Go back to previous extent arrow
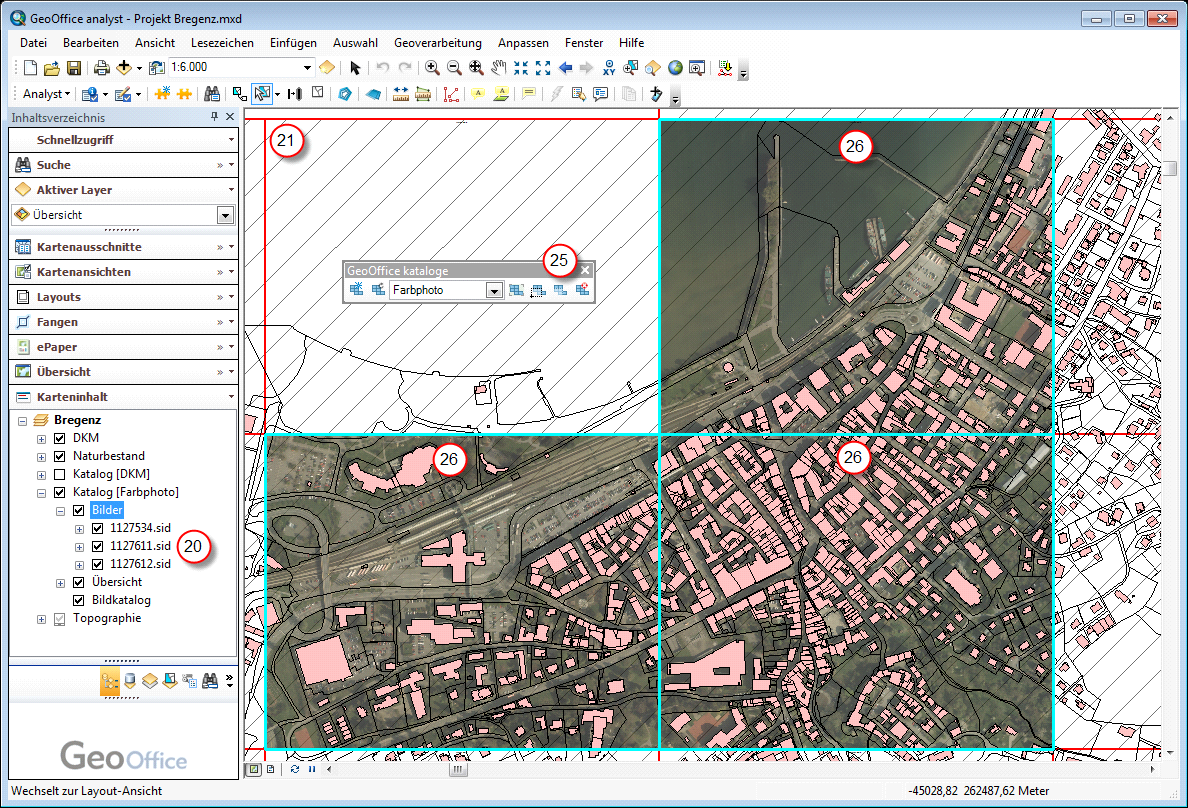 [566, 68]
